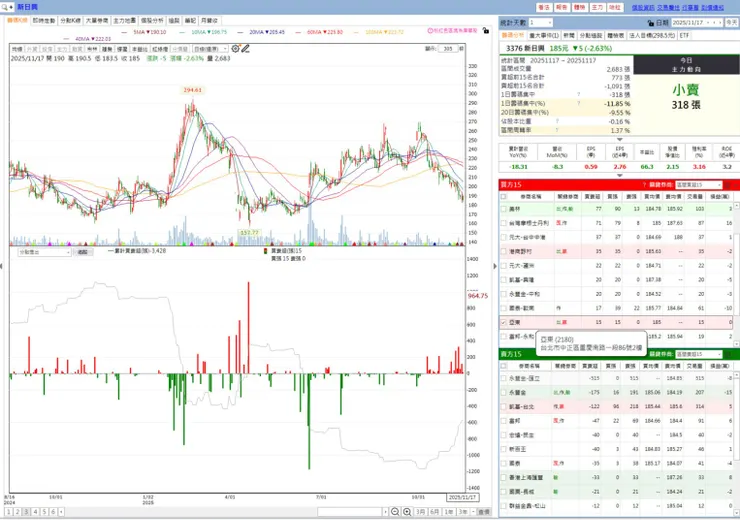The width and height of the screenshot is (740, 520).
Task: Select the pencil drawing tool
Action: tap(245, 49)
